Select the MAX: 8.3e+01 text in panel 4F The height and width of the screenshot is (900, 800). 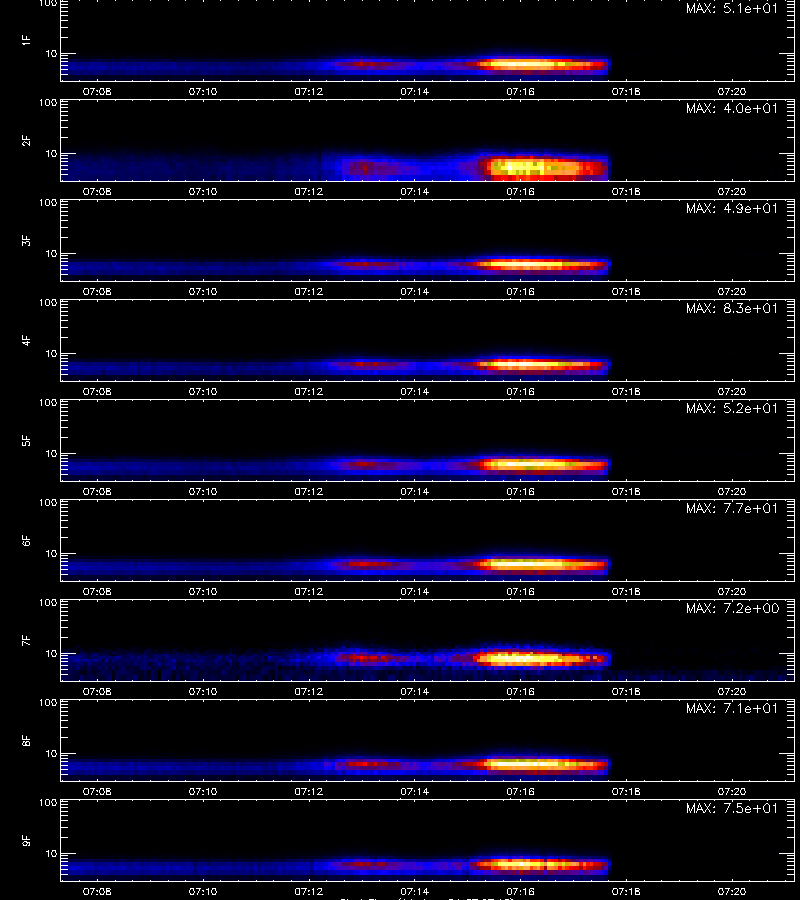tap(732, 308)
